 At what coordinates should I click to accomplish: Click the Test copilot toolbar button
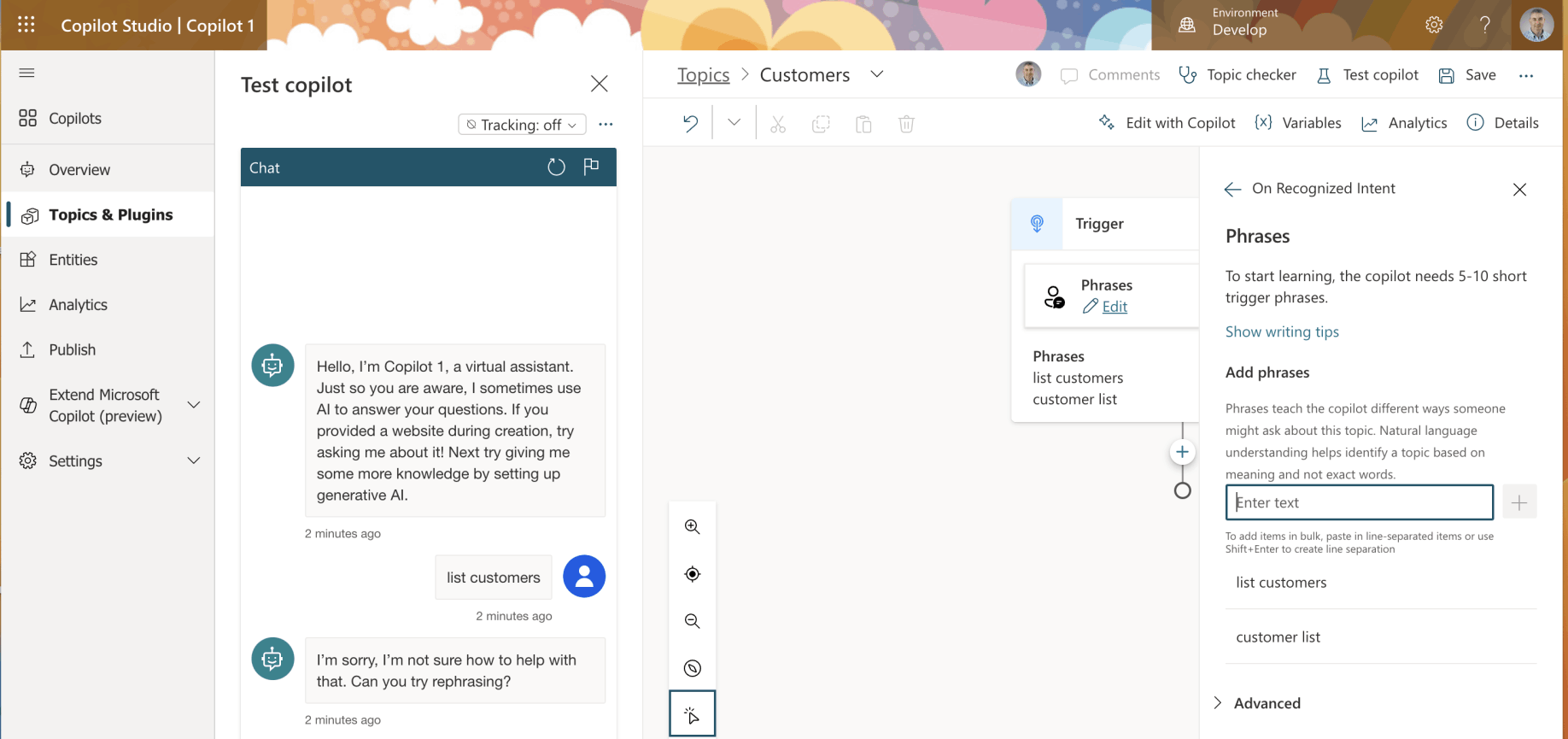click(1367, 75)
